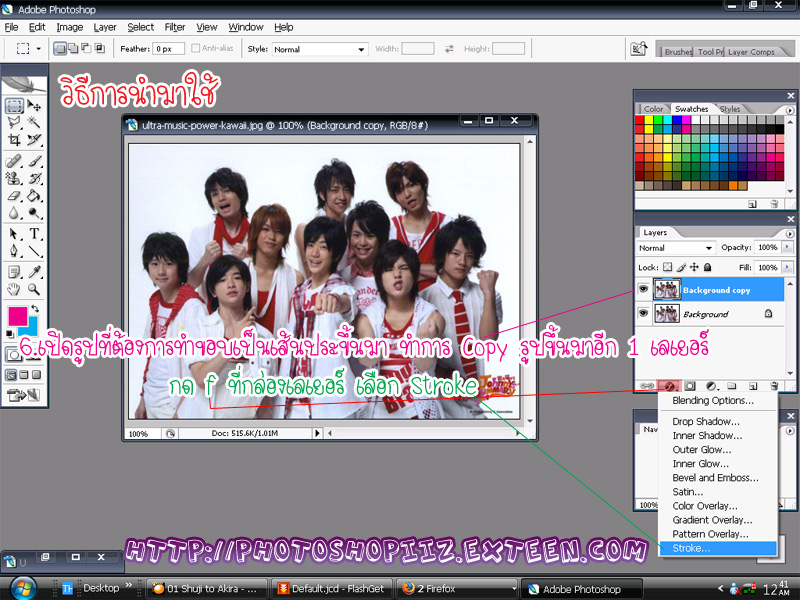This screenshot has width=800, height=600.
Task: Open the File Browser from options bar
Action: pos(639,49)
